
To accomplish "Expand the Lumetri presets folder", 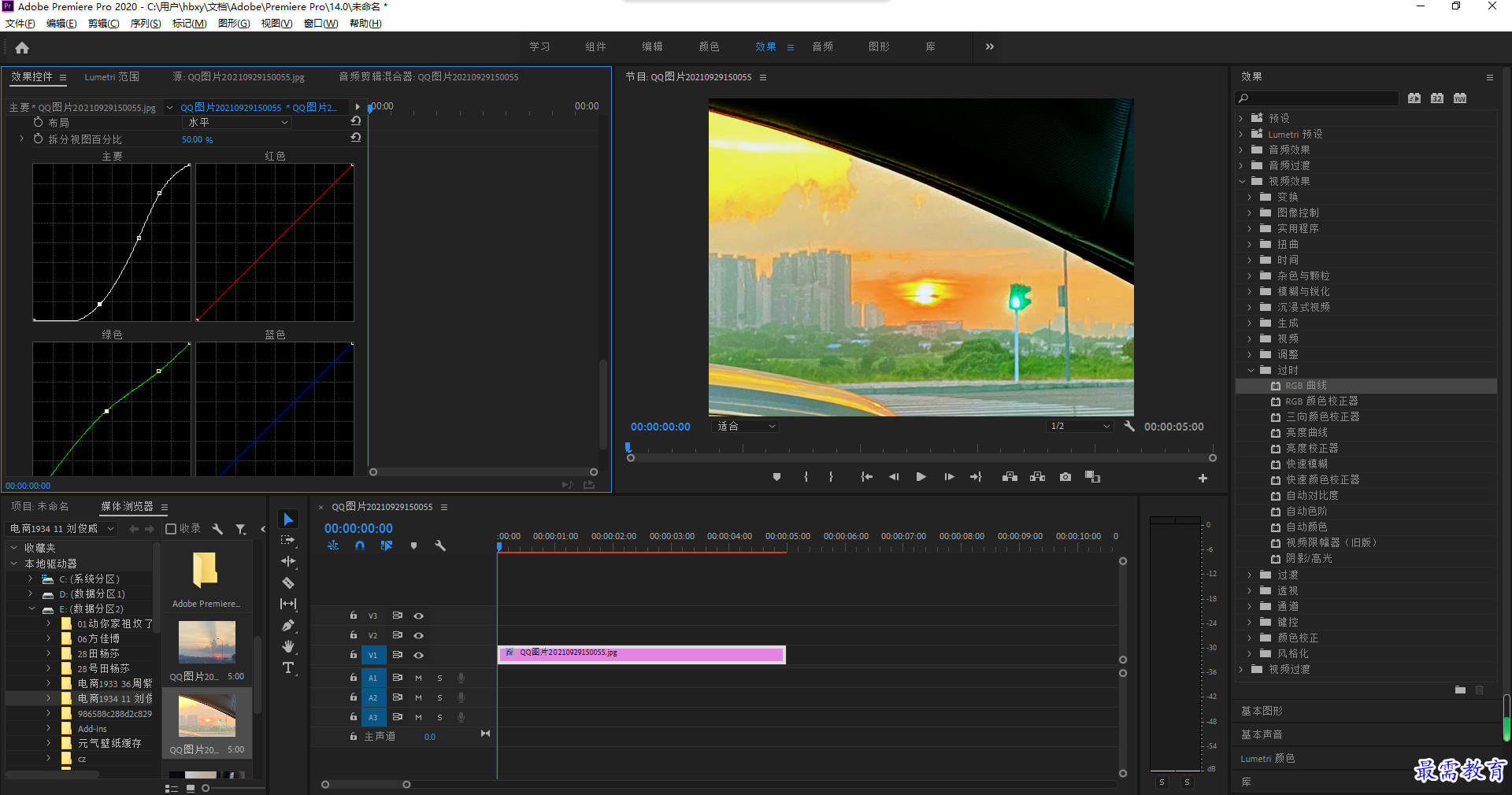I will point(1242,134).
